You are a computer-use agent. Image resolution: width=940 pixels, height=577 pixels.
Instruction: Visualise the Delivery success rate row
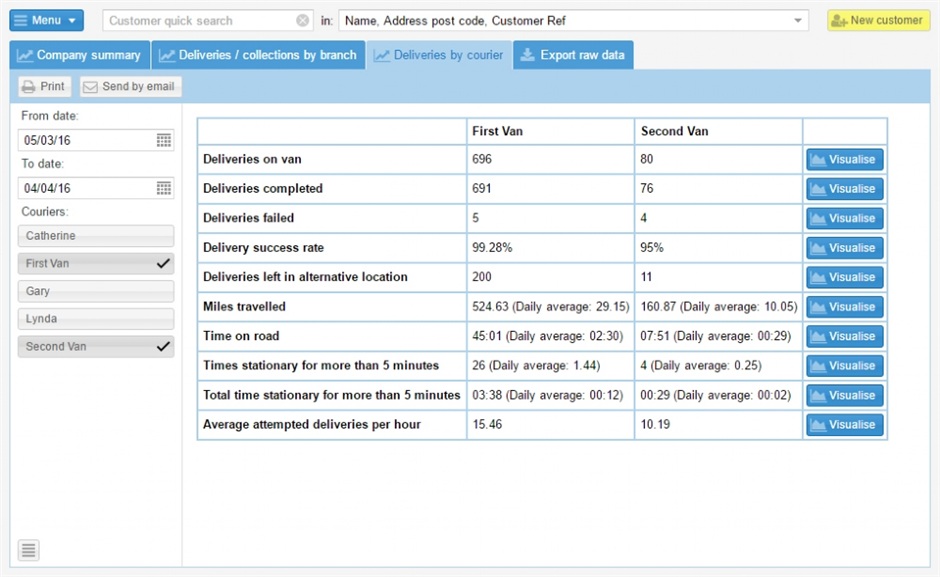coord(844,248)
